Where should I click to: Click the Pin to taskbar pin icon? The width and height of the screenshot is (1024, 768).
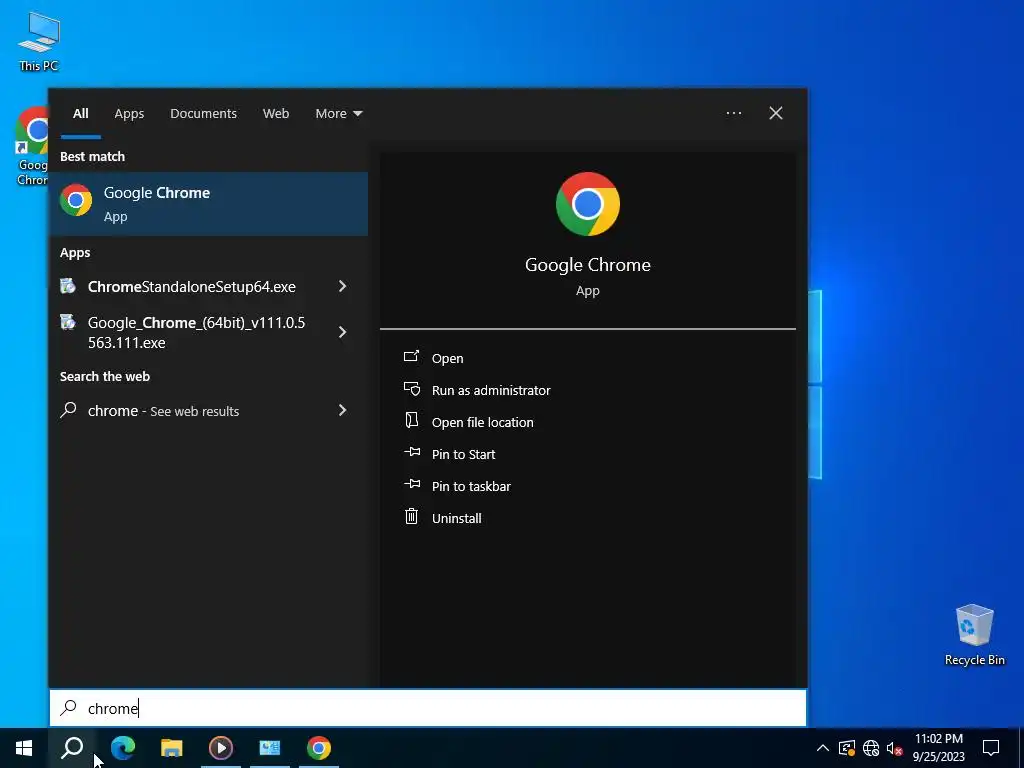[x=412, y=484]
